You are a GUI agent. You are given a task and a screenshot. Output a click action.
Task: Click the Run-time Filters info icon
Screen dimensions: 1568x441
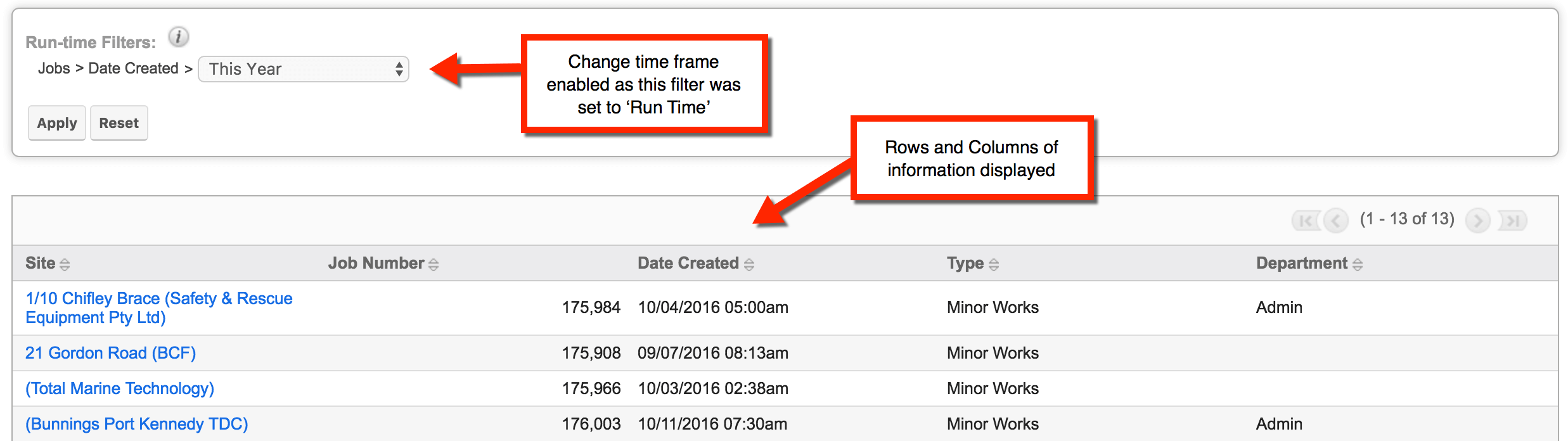tap(179, 37)
